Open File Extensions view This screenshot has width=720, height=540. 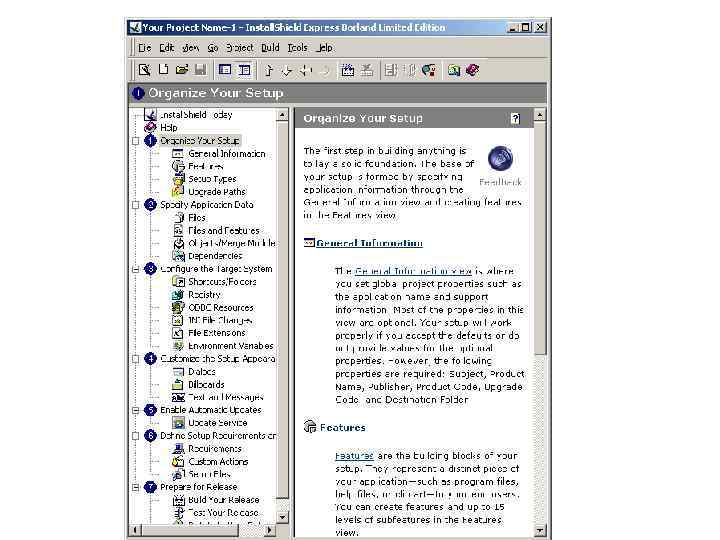(217, 333)
